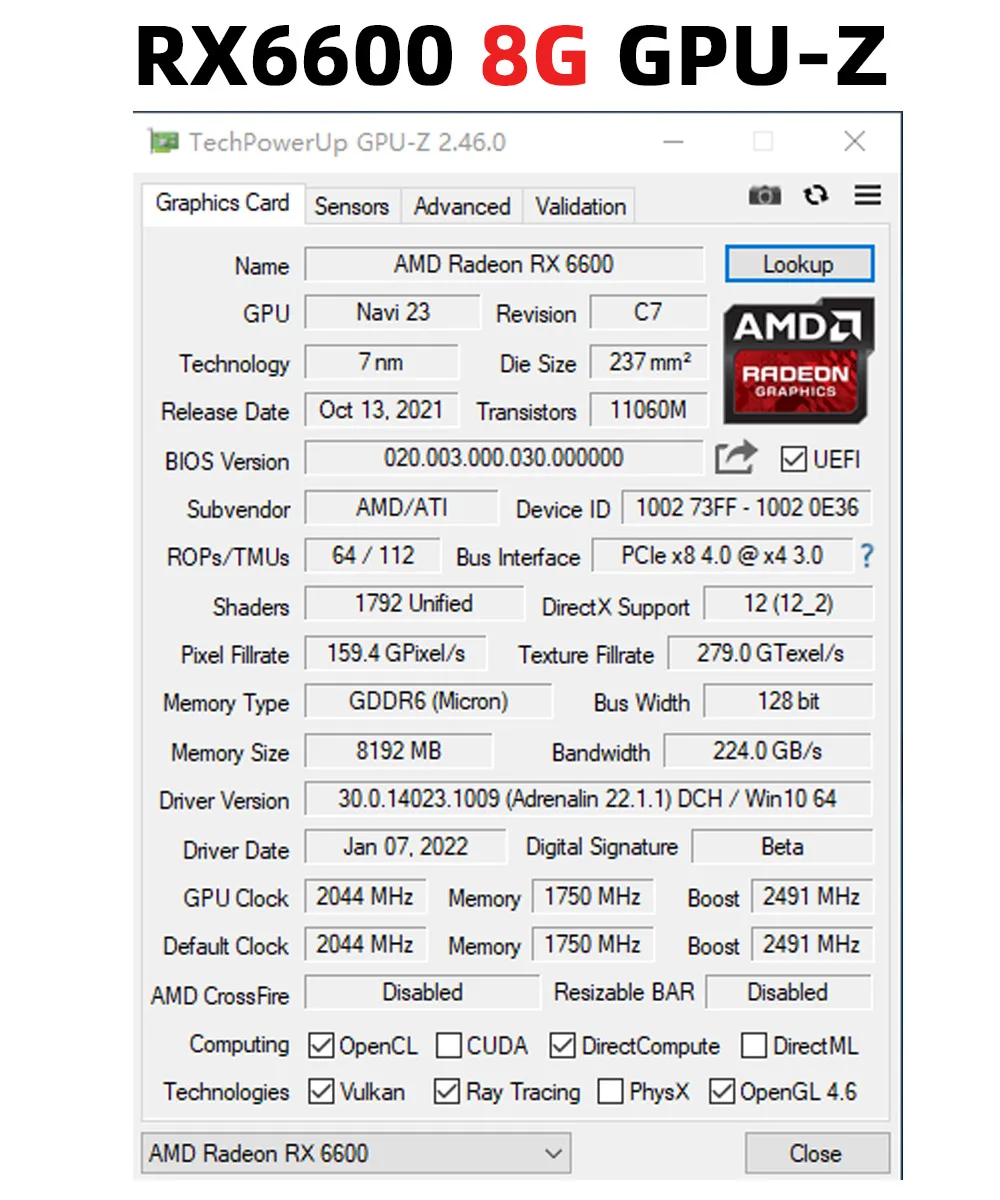
Task: Click the AMD Radeon Graphics logo
Action: click(x=798, y=361)
